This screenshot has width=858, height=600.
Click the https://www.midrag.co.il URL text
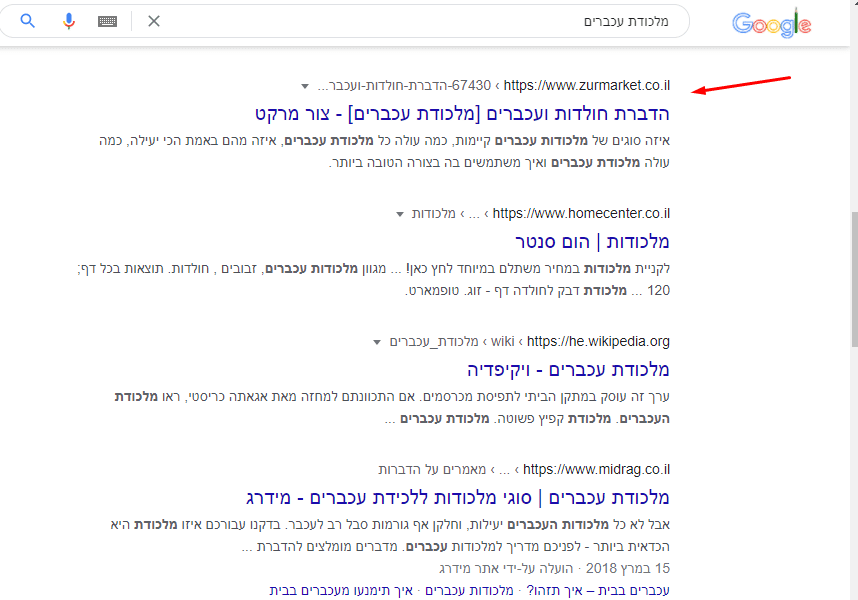(596, 469)
